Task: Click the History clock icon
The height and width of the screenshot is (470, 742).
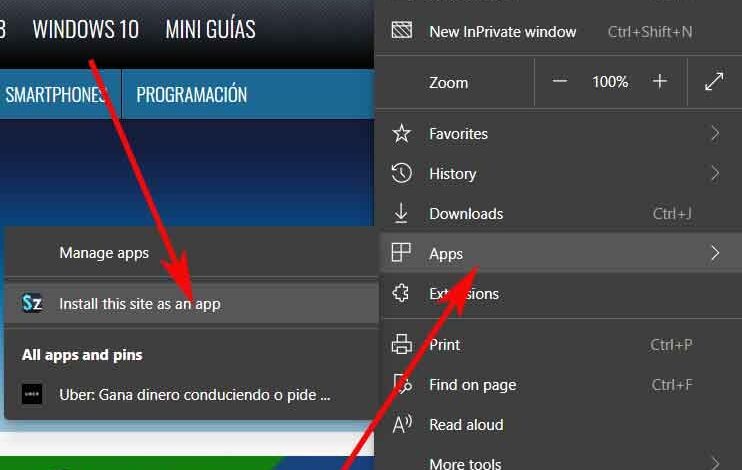Action: click(401, 173)
